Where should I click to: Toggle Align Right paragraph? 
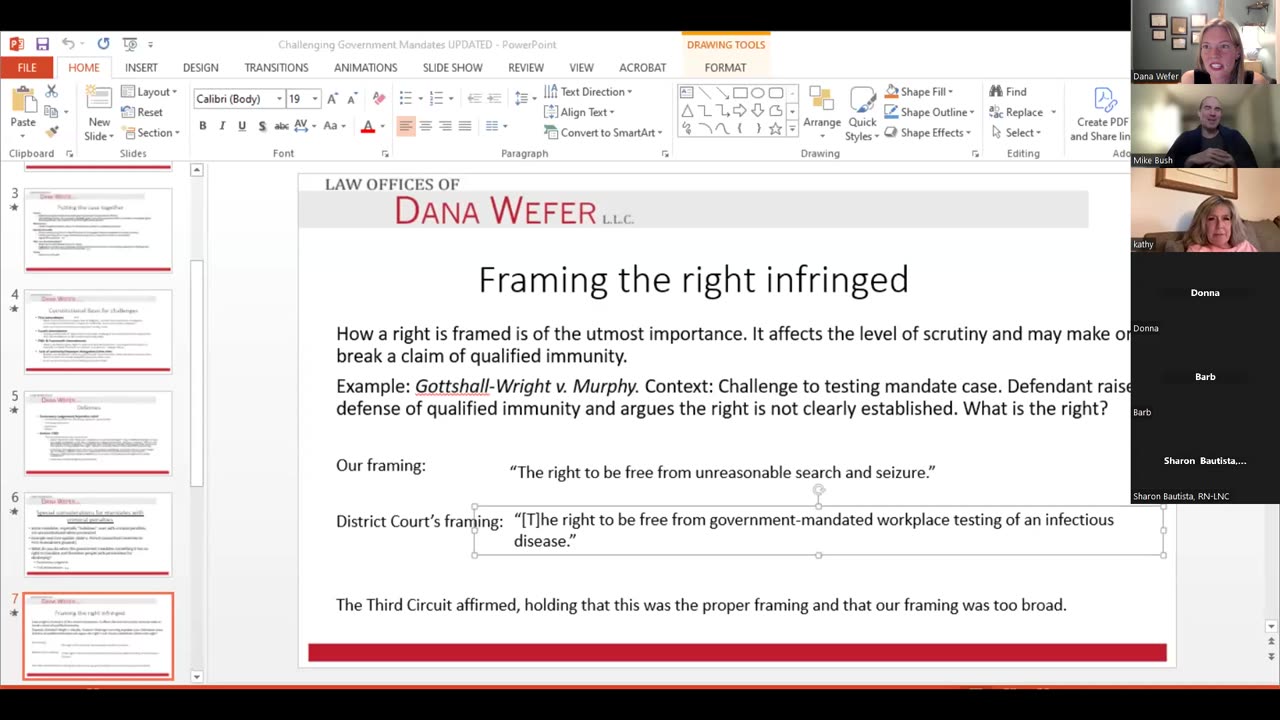[445, 126]
